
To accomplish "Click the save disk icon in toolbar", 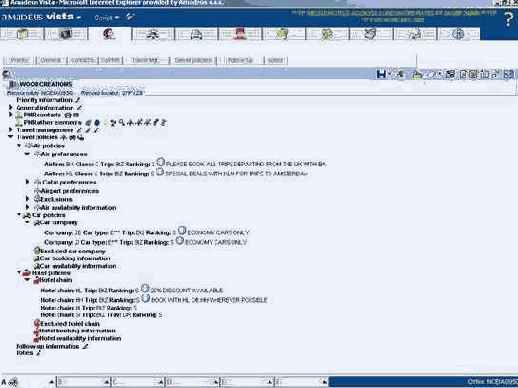I will pos(381,74).
